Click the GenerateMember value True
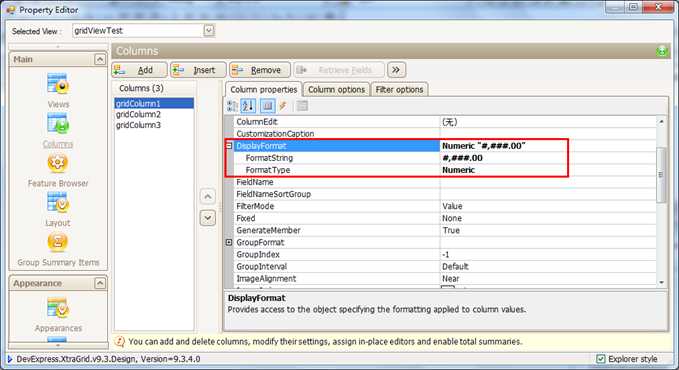Viewport: 679px width, 370px height. point(451,230)
